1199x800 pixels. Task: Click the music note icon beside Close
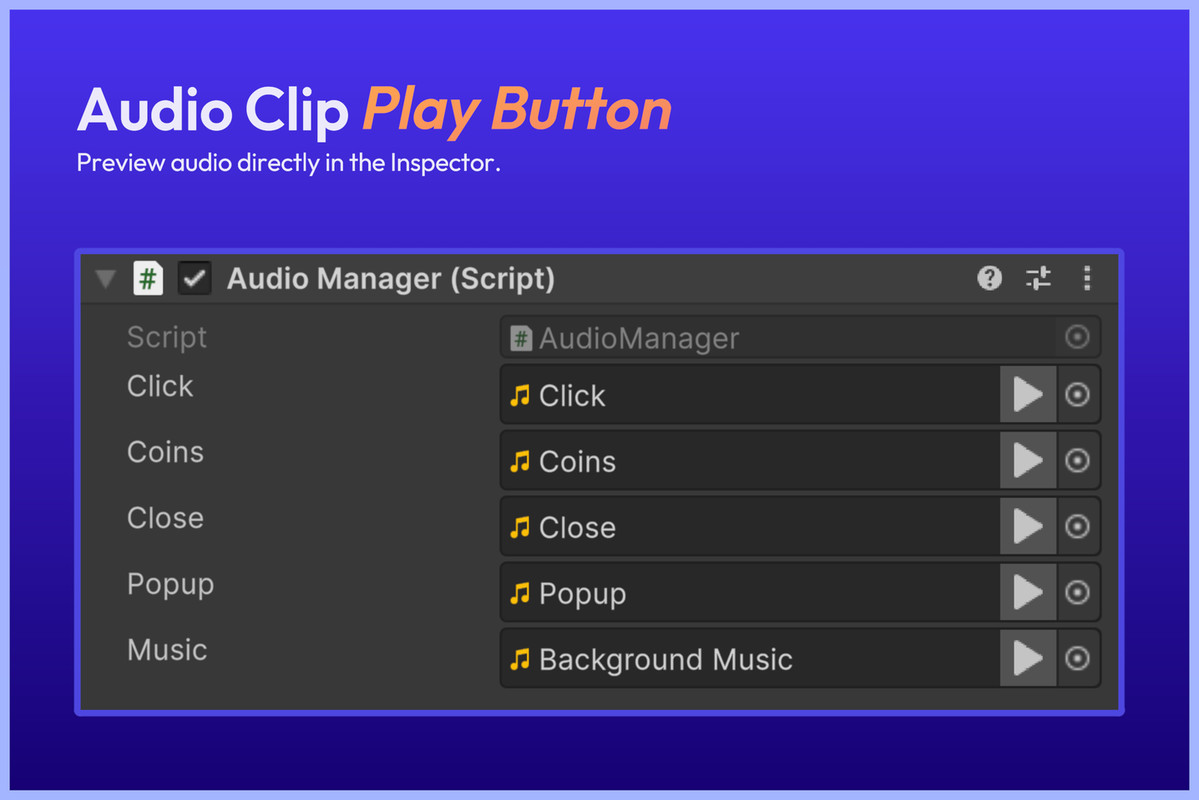[520, 527]
